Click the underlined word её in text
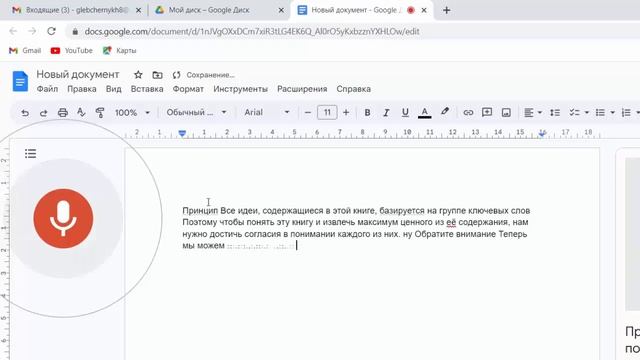The width and height of the screenshot is (640, 360). [451, 222]
